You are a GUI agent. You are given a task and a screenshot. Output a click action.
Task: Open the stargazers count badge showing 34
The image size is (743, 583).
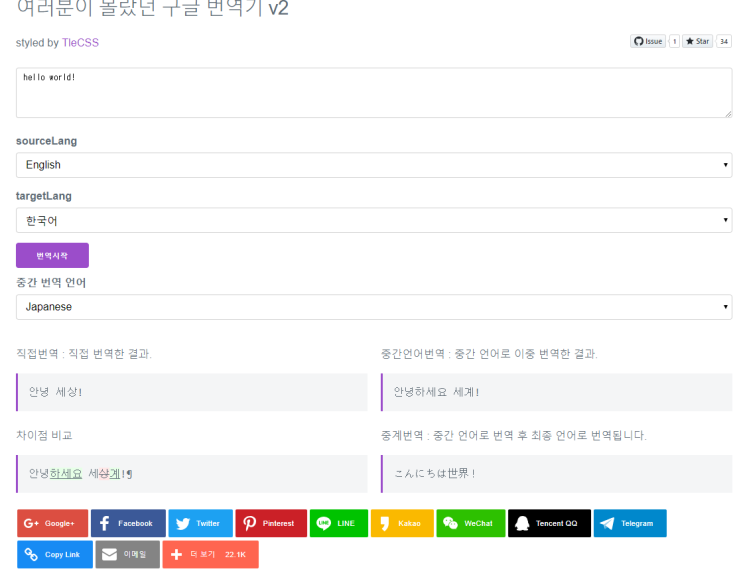coord(724,41)
